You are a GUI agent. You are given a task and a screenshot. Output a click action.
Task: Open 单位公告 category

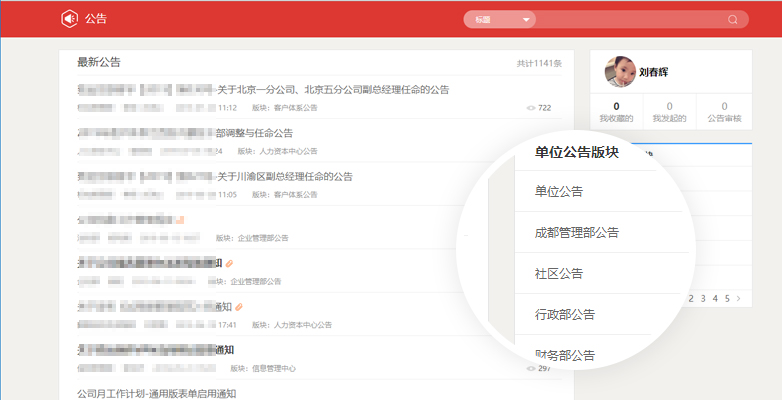coord(559,191)
